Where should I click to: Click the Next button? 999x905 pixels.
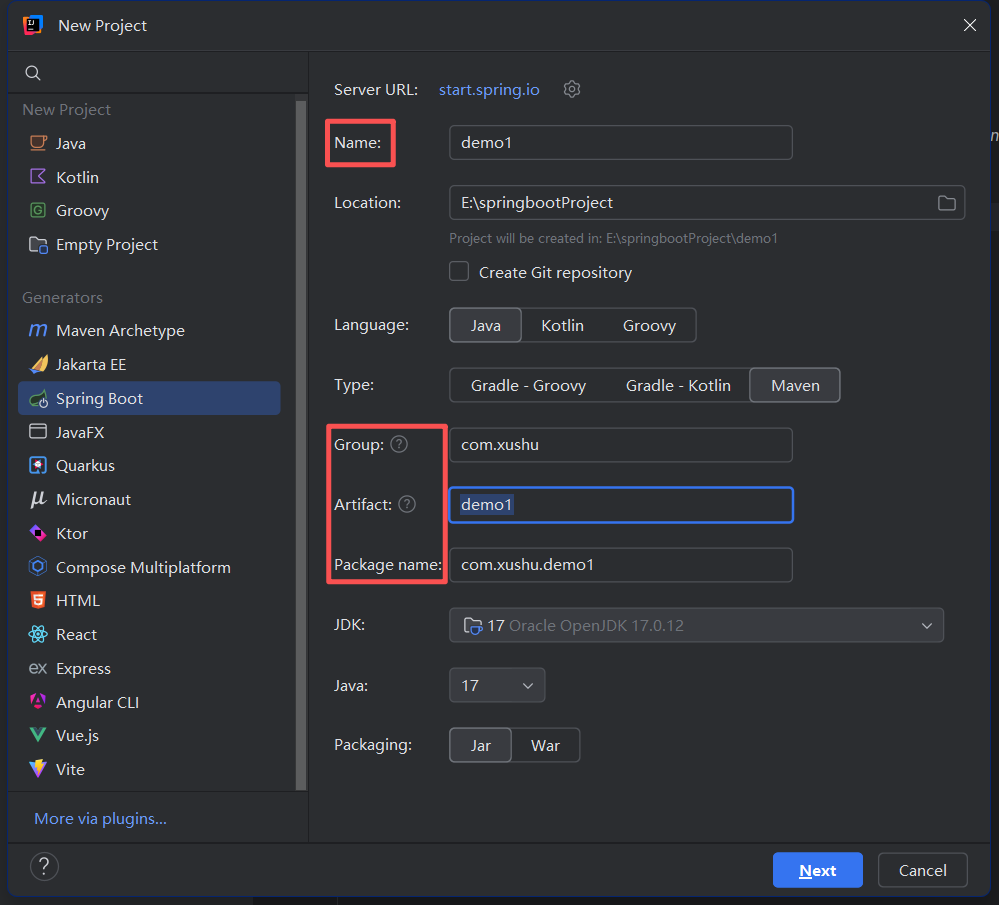pyautogui.click(x=817, y=870)
